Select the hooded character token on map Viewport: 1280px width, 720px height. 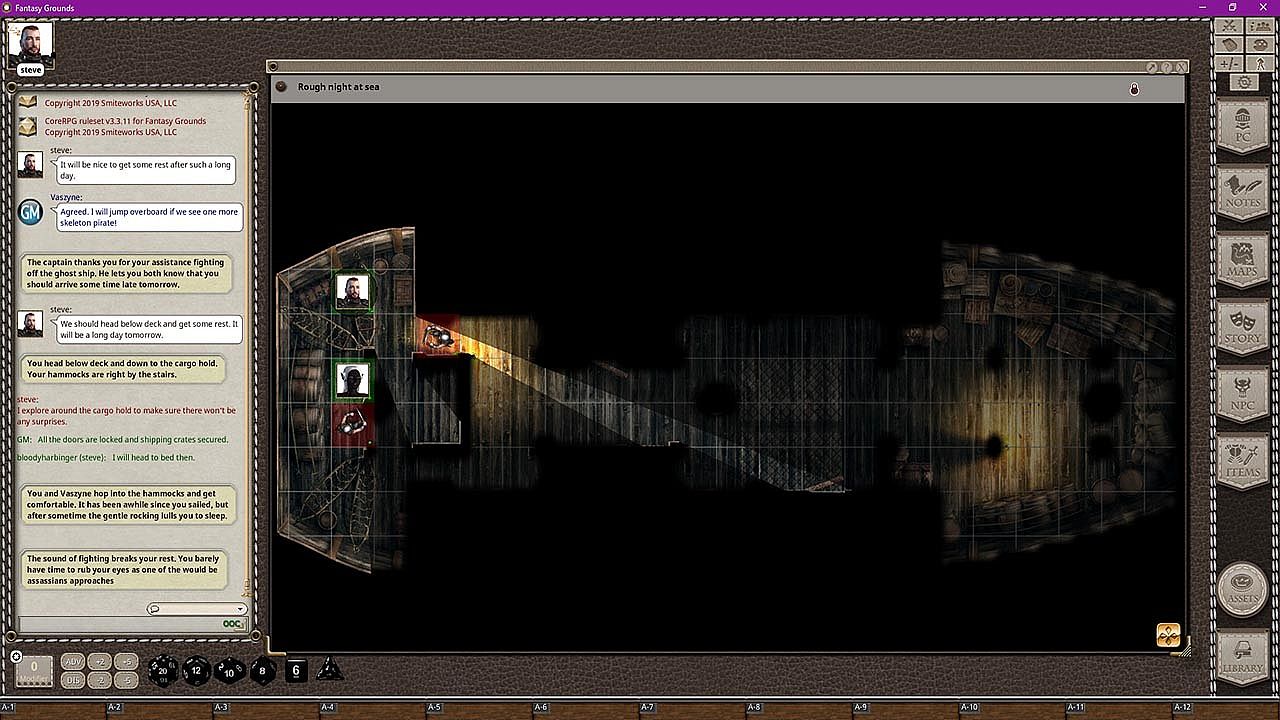[x=352, y=380]
